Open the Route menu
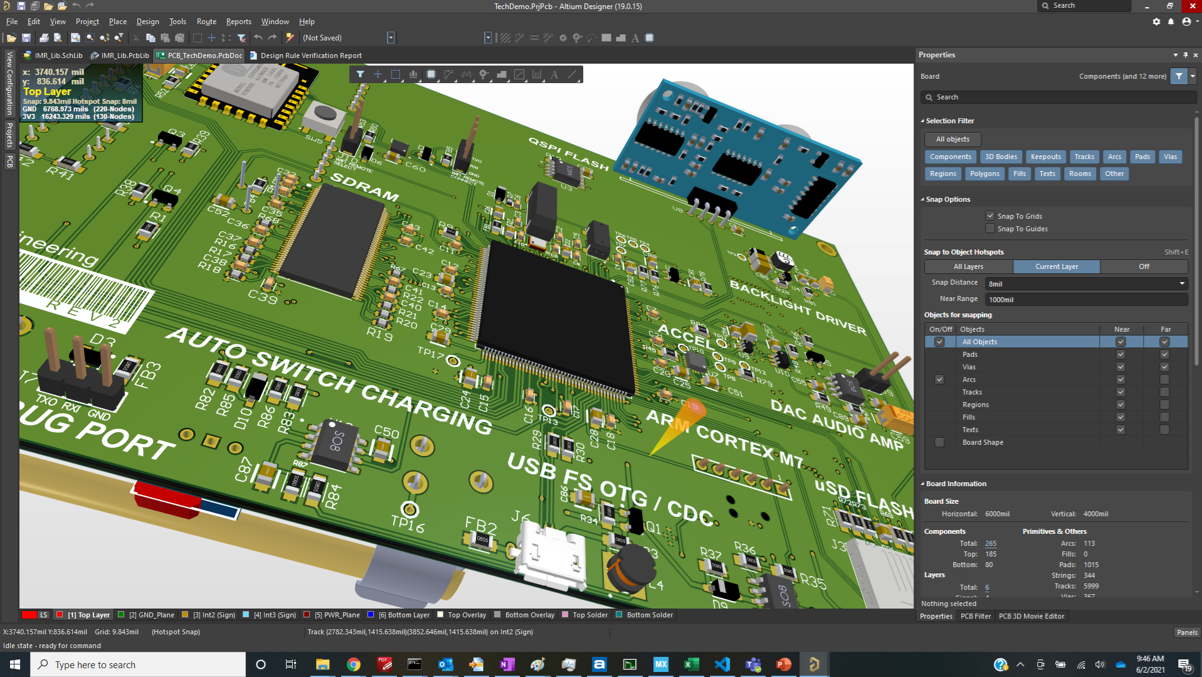 pos(206,21)
